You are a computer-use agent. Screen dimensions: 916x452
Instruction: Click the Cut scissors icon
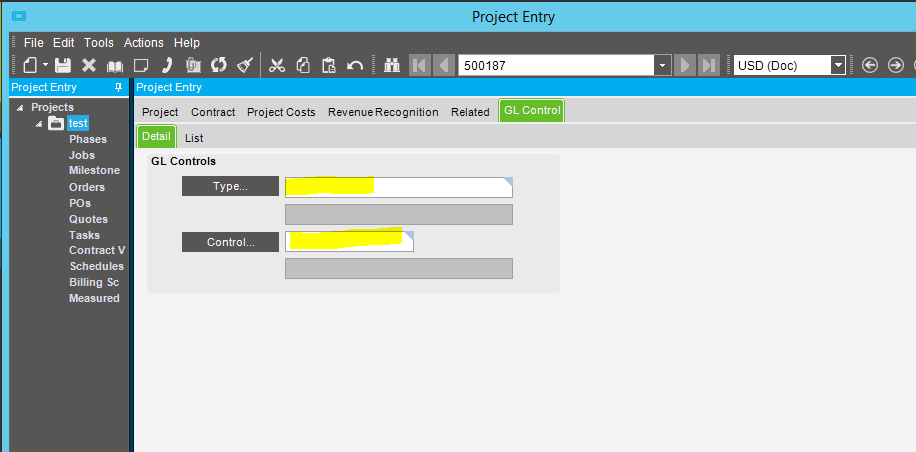(x=276, y=65)
